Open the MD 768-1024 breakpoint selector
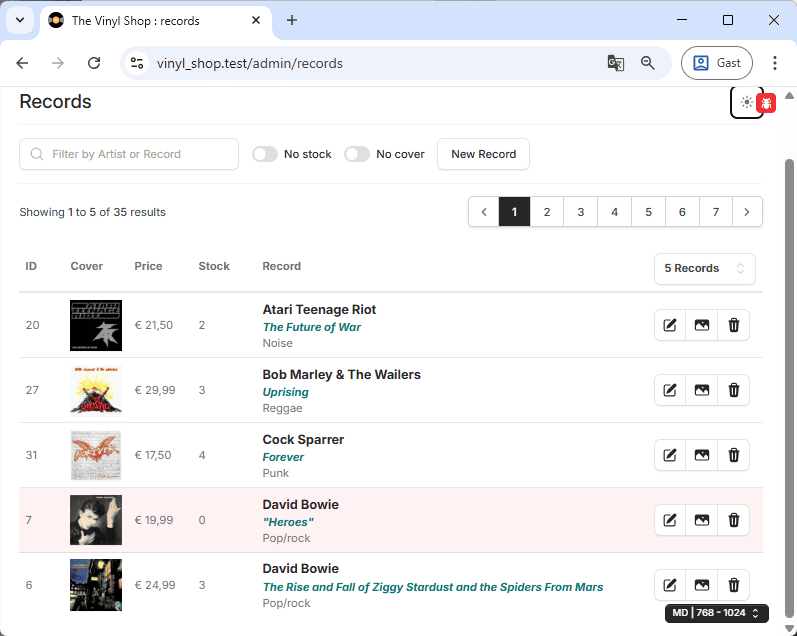797x636 pixels. point(717,613)
